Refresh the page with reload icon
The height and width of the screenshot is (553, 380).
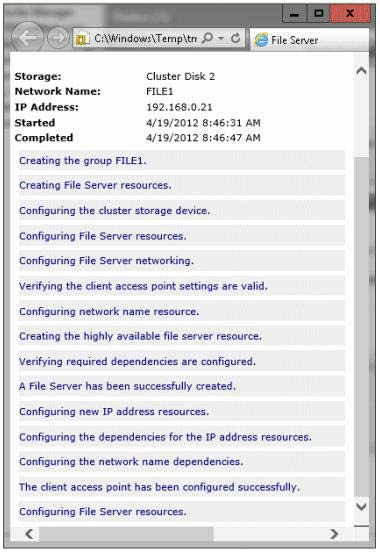tap(235, 38)
